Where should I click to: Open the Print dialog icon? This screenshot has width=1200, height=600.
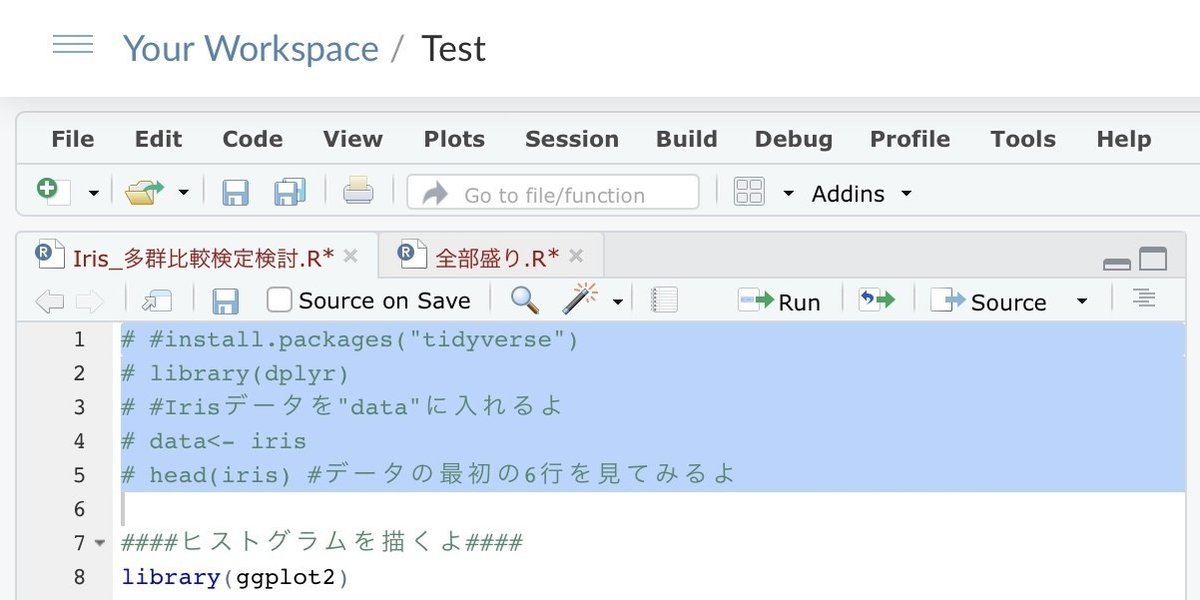pos(358,192)
